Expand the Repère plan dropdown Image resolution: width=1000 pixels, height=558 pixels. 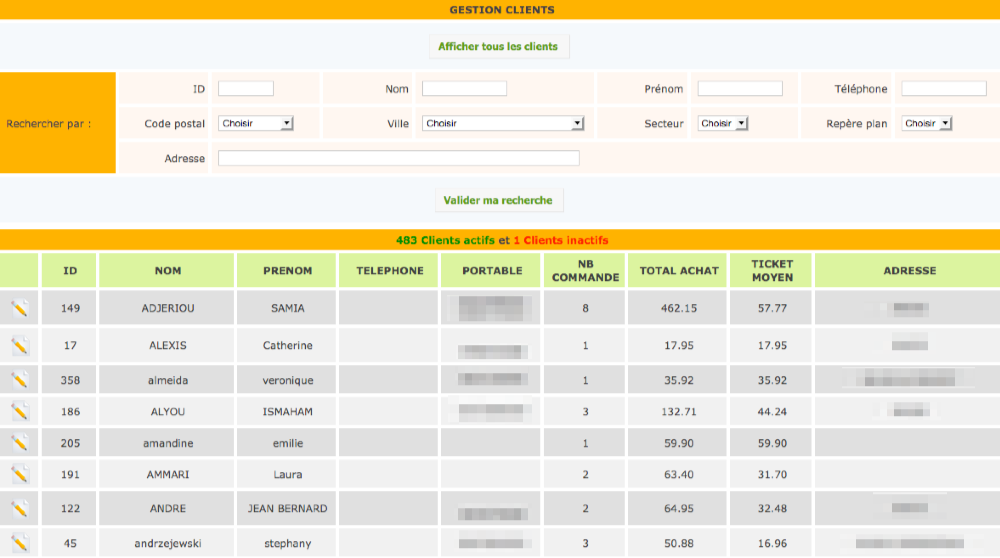(927, 124)
